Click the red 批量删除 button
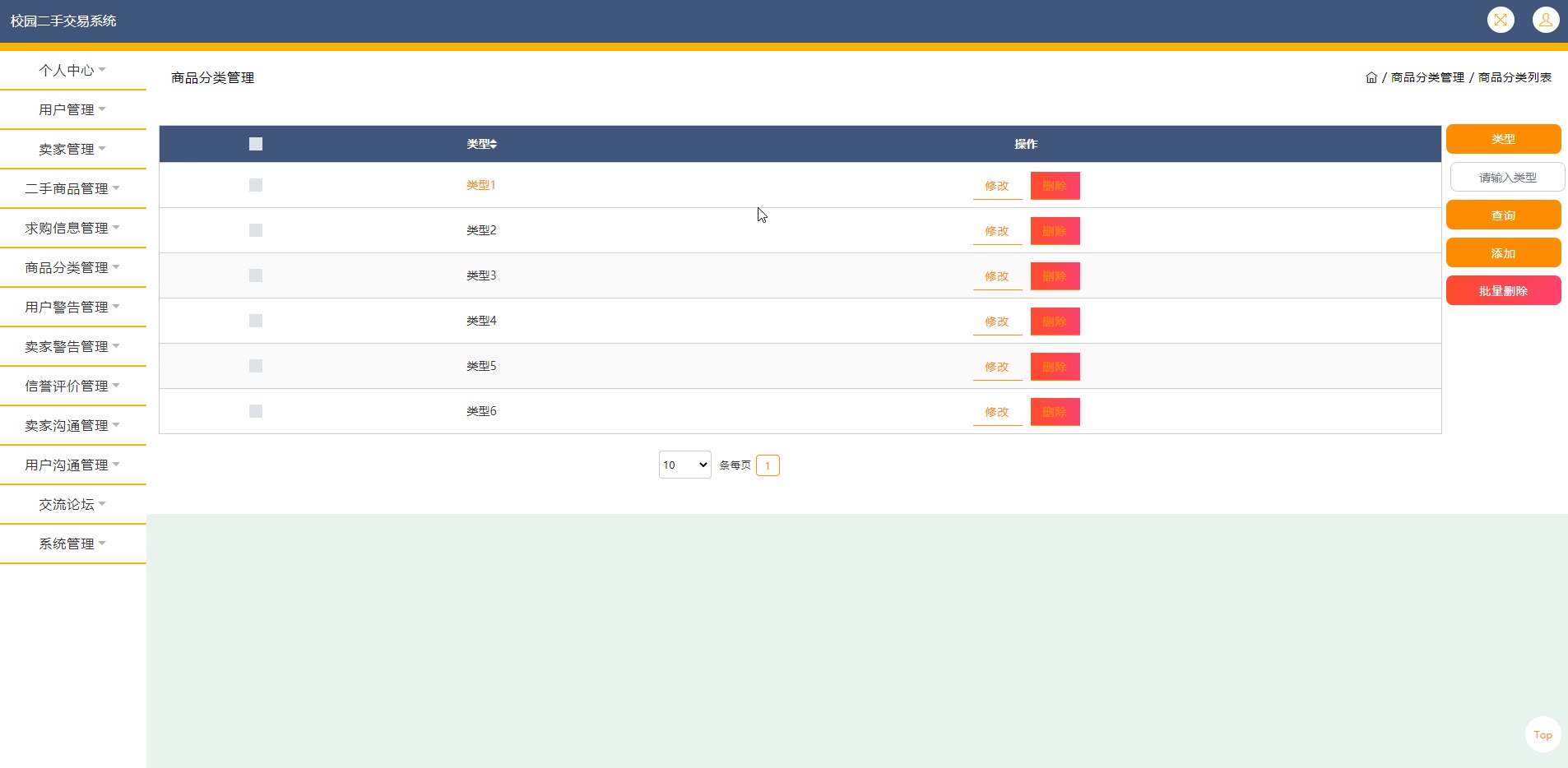Screen dimensions: 1568x768 click(1503, 290)
